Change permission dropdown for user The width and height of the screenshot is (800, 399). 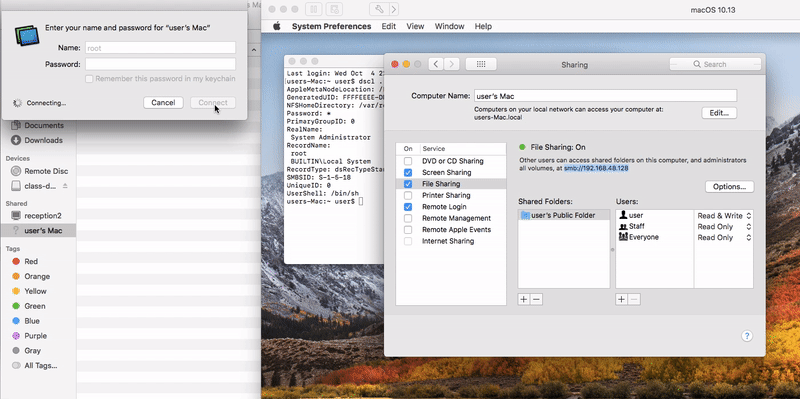[724, 216]
